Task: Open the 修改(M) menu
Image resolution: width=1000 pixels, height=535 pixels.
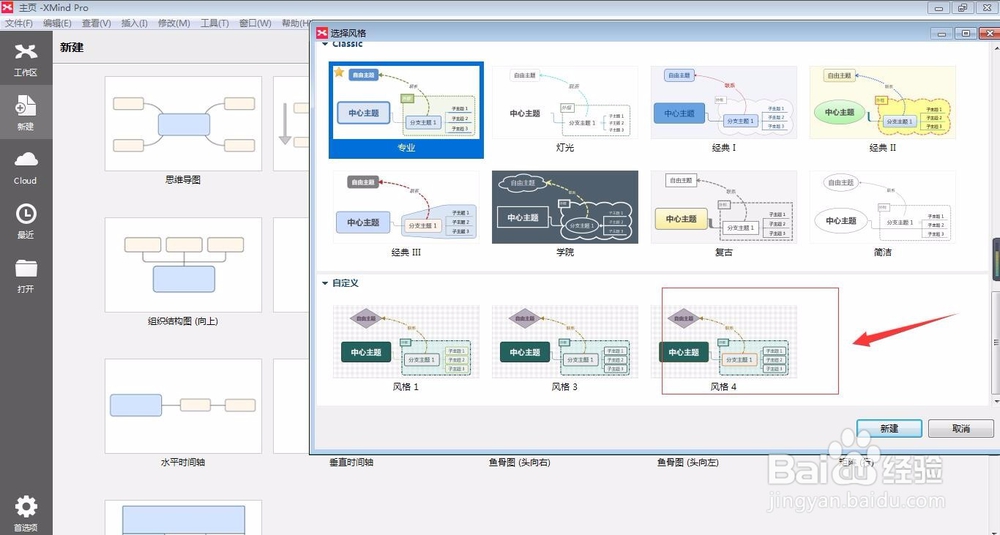Action: point(174,23)
